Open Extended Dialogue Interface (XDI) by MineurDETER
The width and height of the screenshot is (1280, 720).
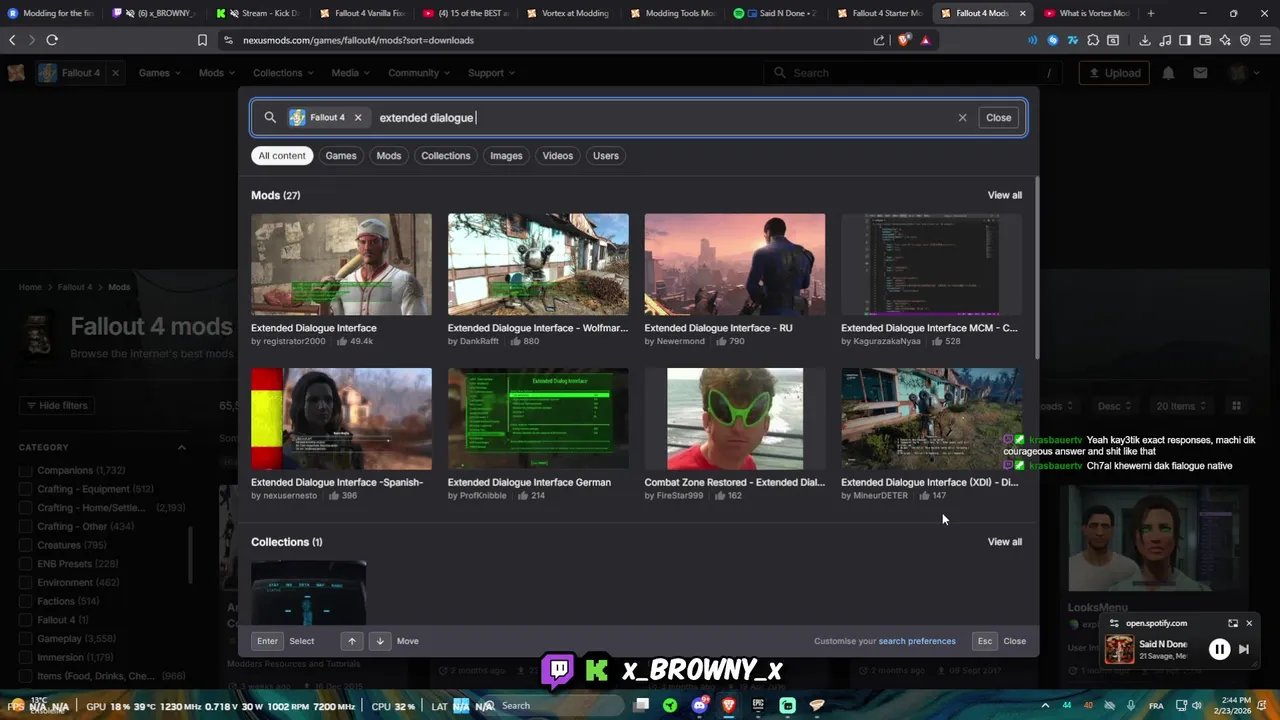click(931, 419)
